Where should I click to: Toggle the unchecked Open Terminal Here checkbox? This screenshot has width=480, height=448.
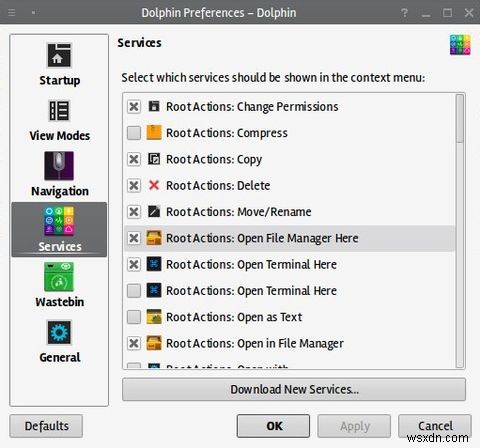[134, 291]
